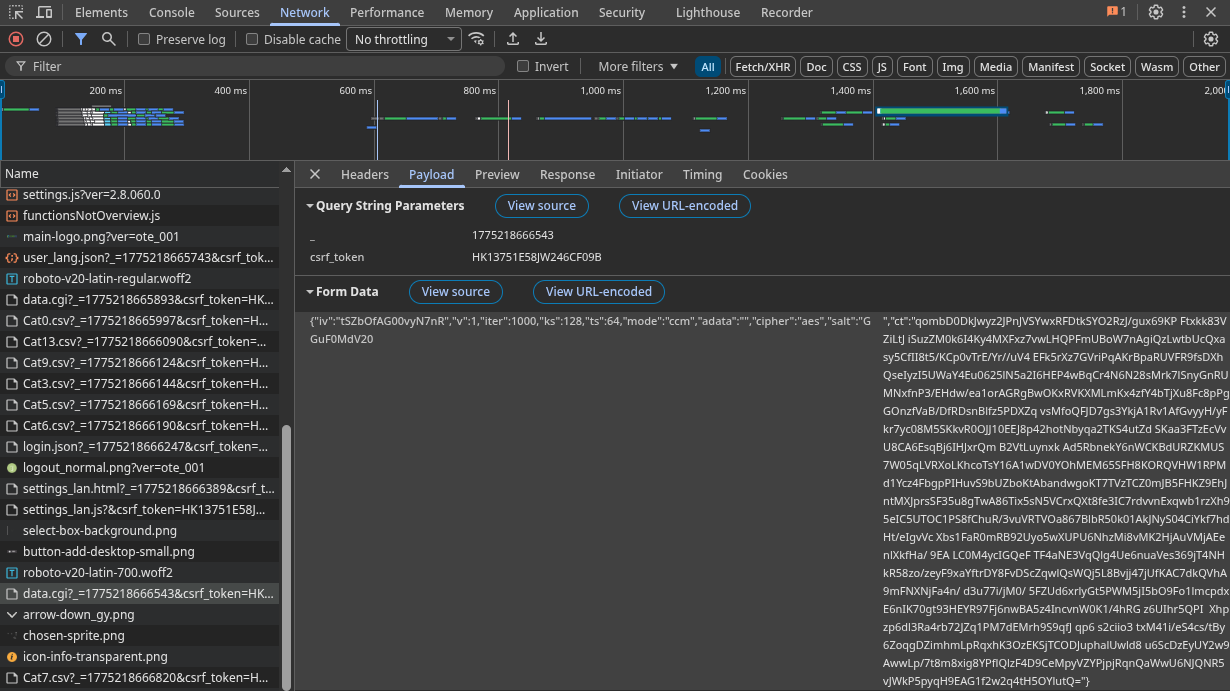
Task: Import HAR file
Action: (513, 39)
